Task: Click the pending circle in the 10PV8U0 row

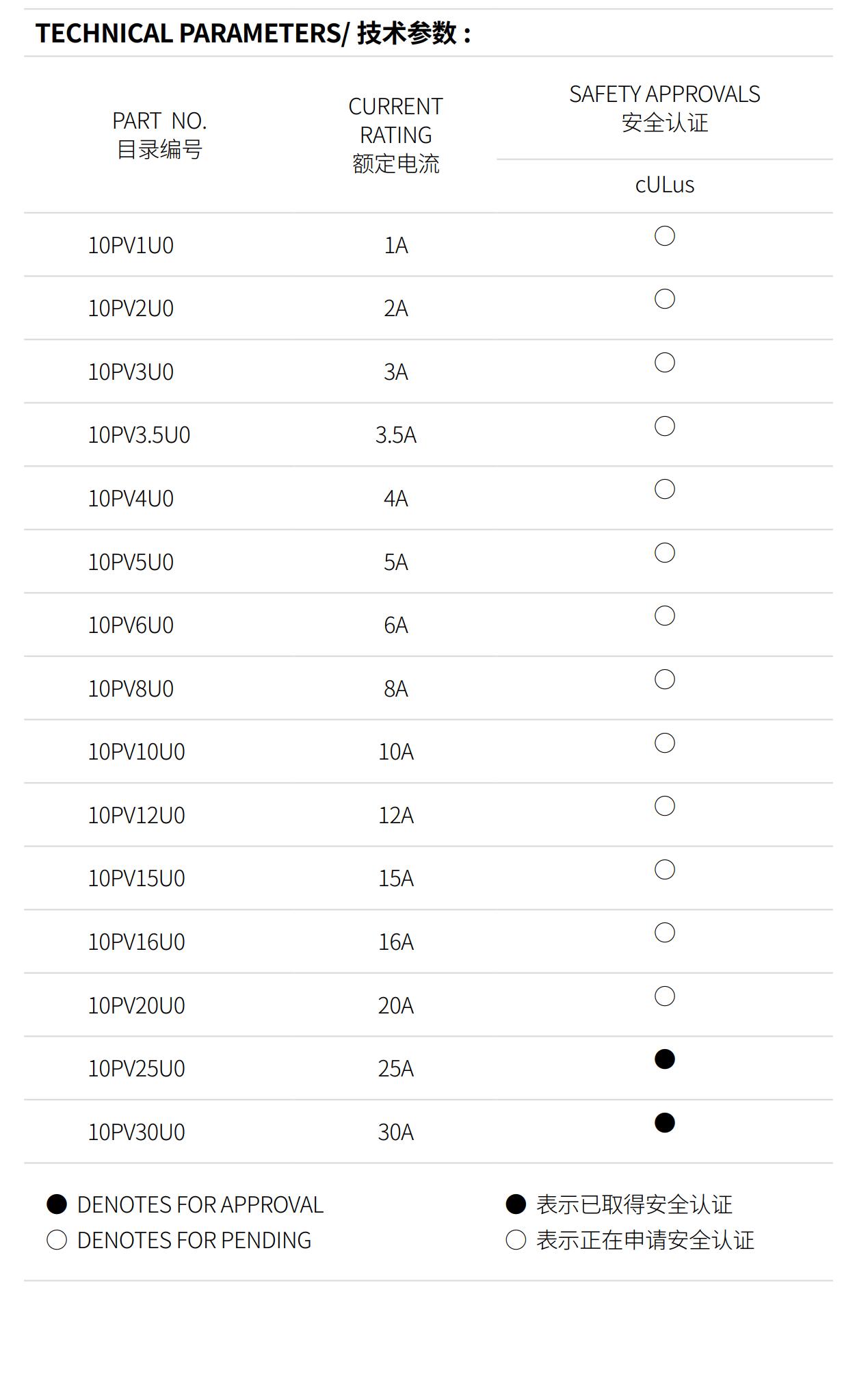Action: (664, 680)
